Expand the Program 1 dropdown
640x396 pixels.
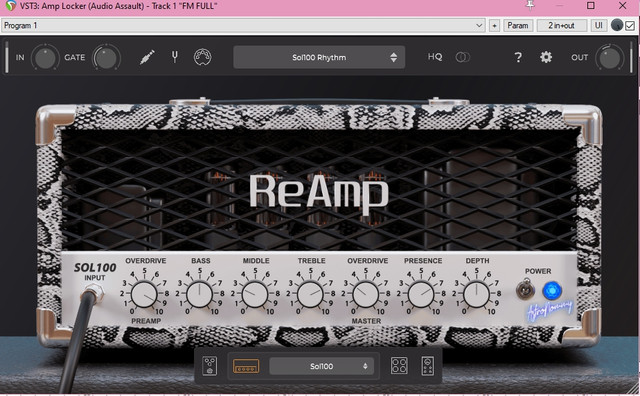pos(243,25)
